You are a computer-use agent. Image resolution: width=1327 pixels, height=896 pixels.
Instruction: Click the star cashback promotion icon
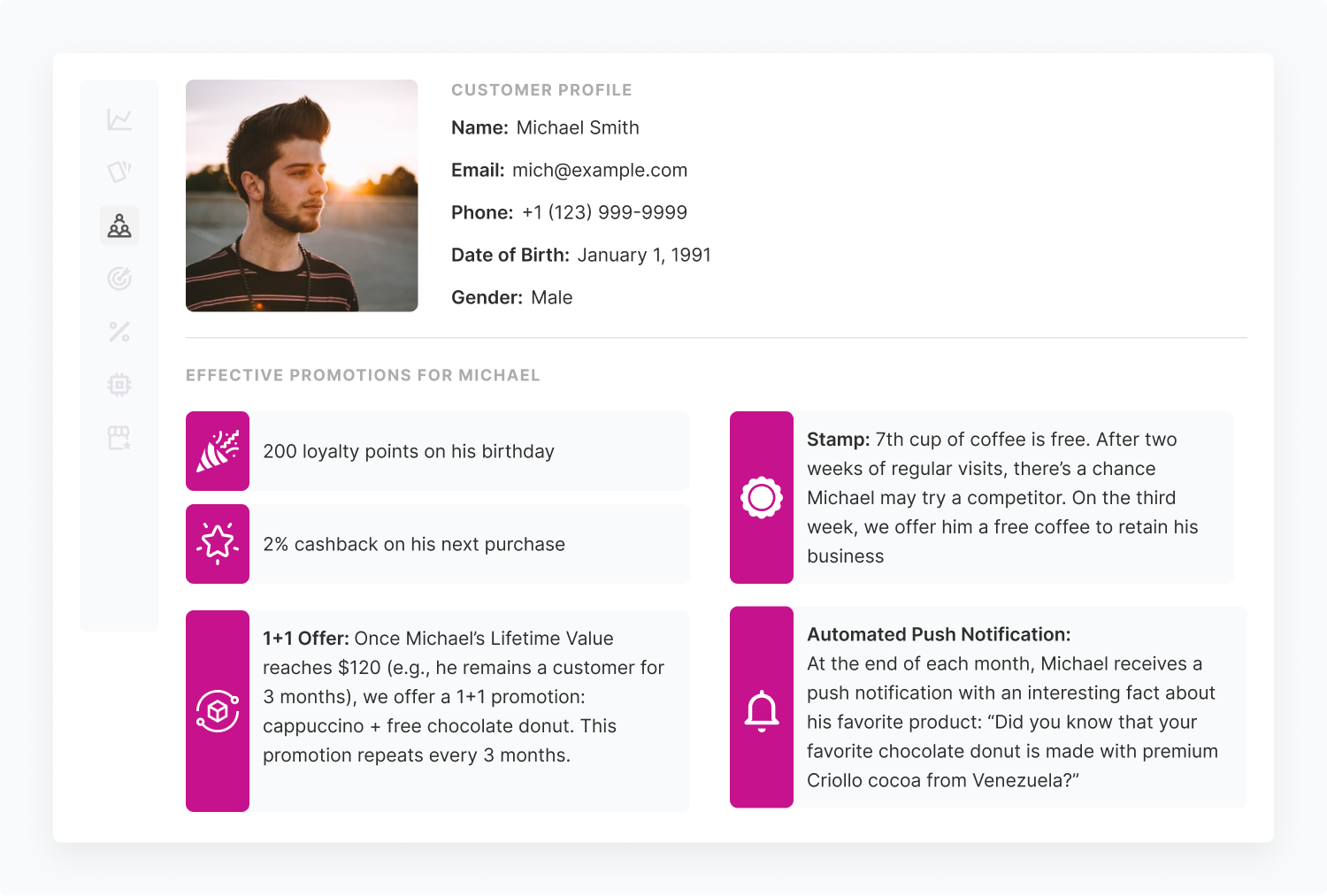point(218,544)
